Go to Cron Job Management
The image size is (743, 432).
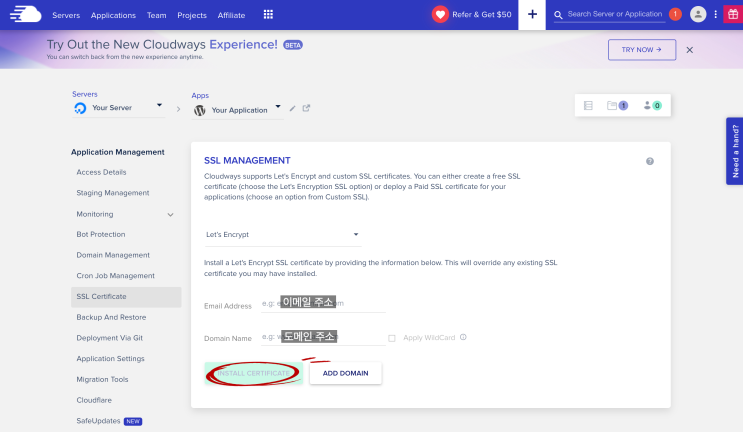coord(116,276)
